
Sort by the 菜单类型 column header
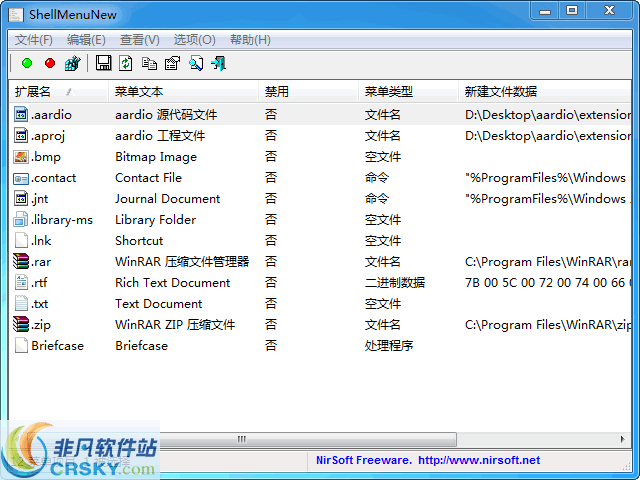pos(408,91)
